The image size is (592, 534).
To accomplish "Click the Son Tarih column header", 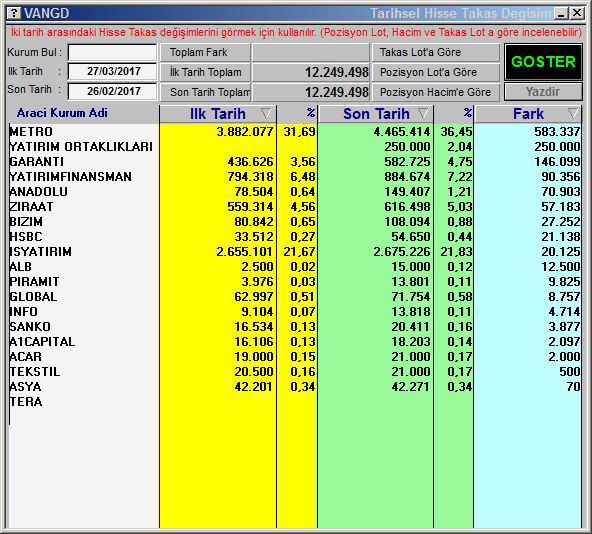I will click(x=376, y=114).
